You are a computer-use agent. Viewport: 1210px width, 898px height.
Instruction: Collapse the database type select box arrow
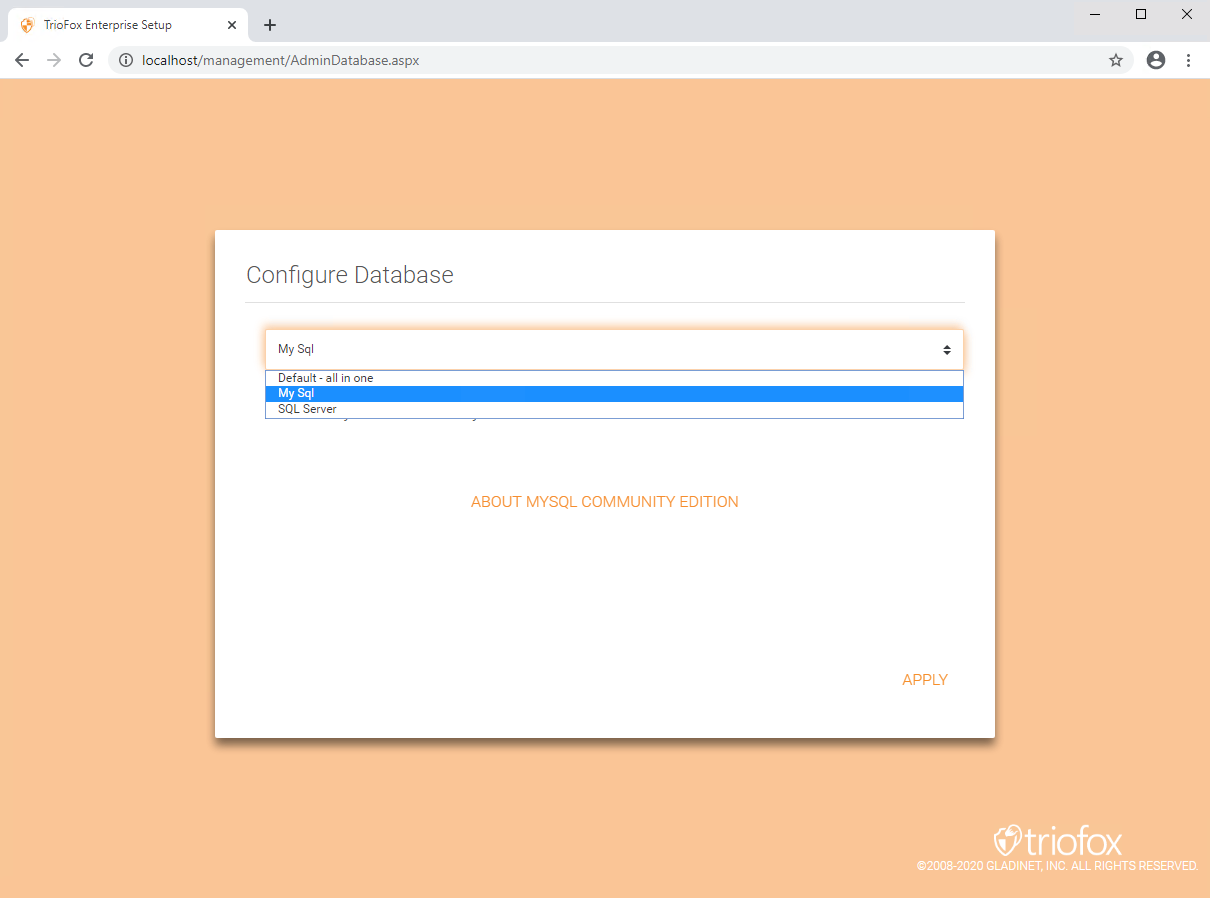coord(946,350)
